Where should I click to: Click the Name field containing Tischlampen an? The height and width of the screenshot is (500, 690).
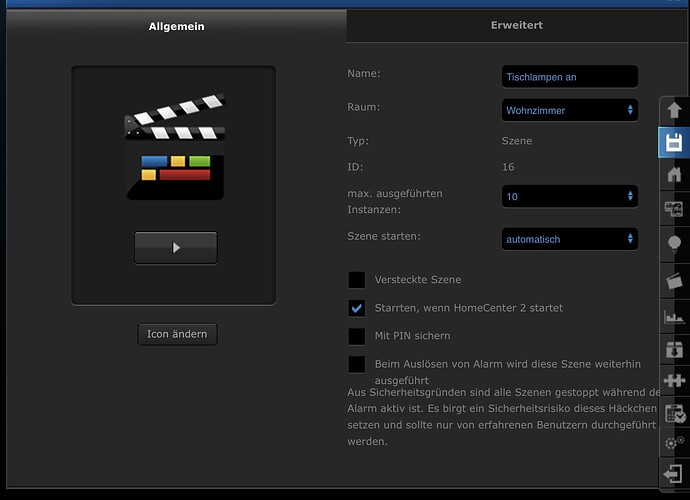coord(569,77)
